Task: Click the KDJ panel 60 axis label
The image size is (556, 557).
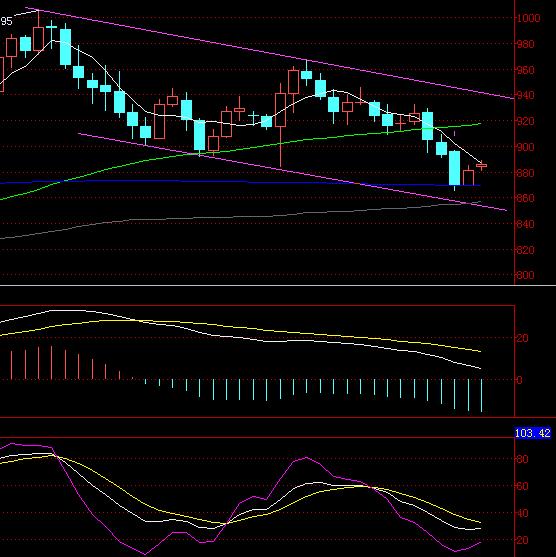Action: point(522,486)
